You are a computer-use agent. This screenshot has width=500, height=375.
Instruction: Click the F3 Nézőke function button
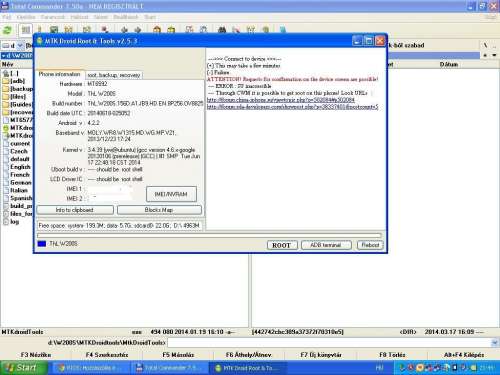click(36, 355)
